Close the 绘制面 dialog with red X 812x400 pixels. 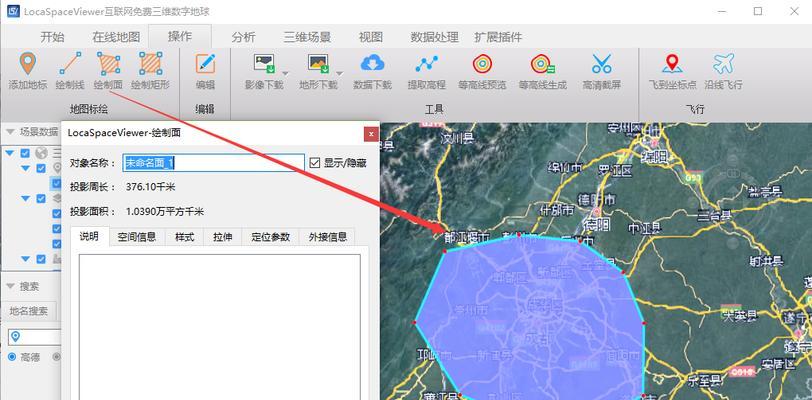coord(371,134)
